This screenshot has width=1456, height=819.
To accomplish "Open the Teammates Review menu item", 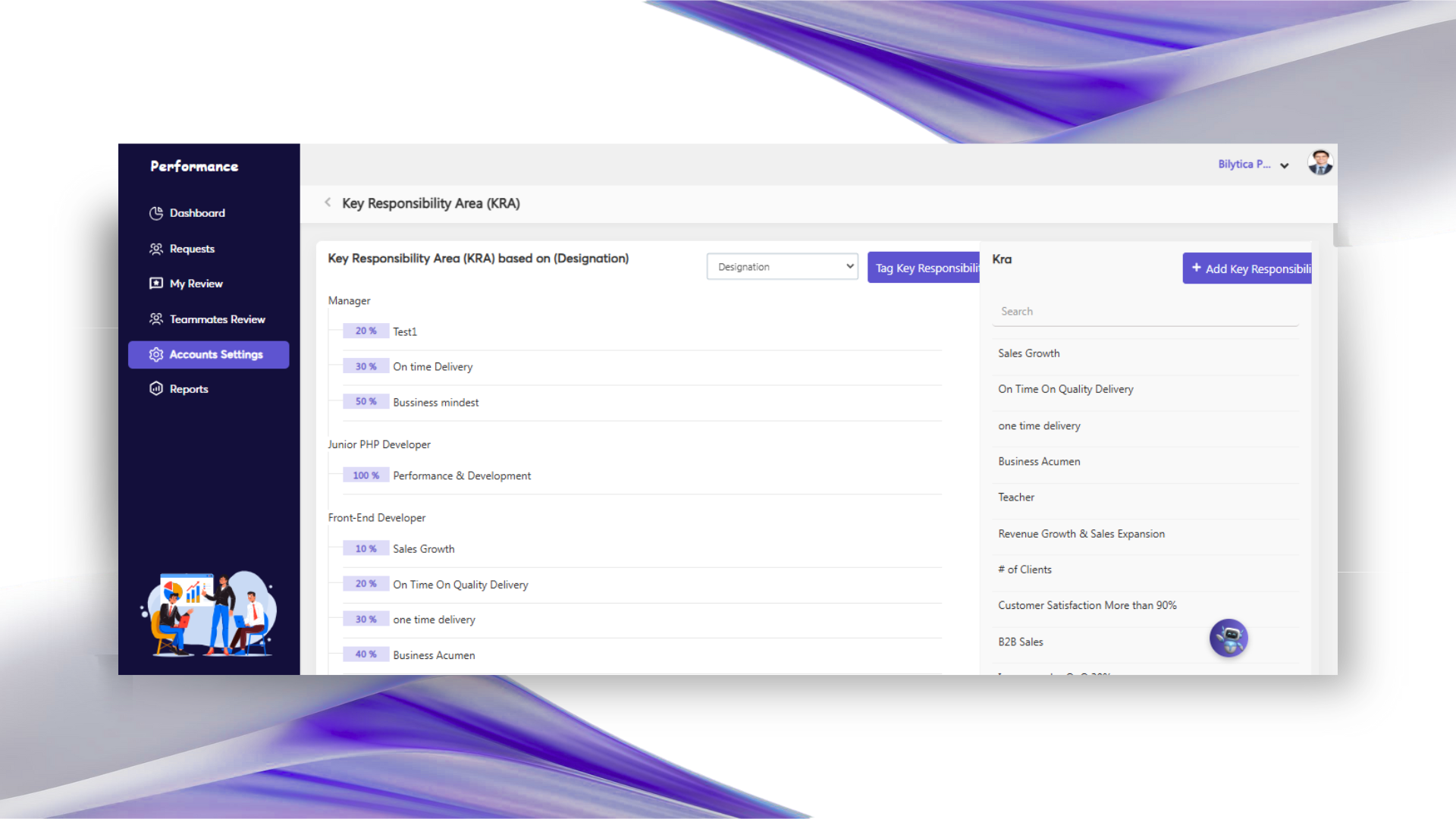I will tap(217, 319).
